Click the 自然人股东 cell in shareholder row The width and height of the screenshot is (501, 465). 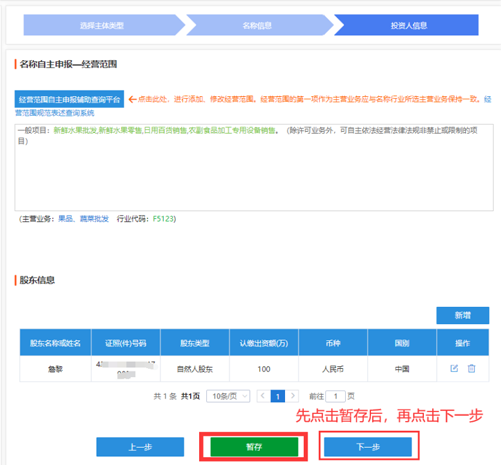pyautogui.click(x=195, y=369)
